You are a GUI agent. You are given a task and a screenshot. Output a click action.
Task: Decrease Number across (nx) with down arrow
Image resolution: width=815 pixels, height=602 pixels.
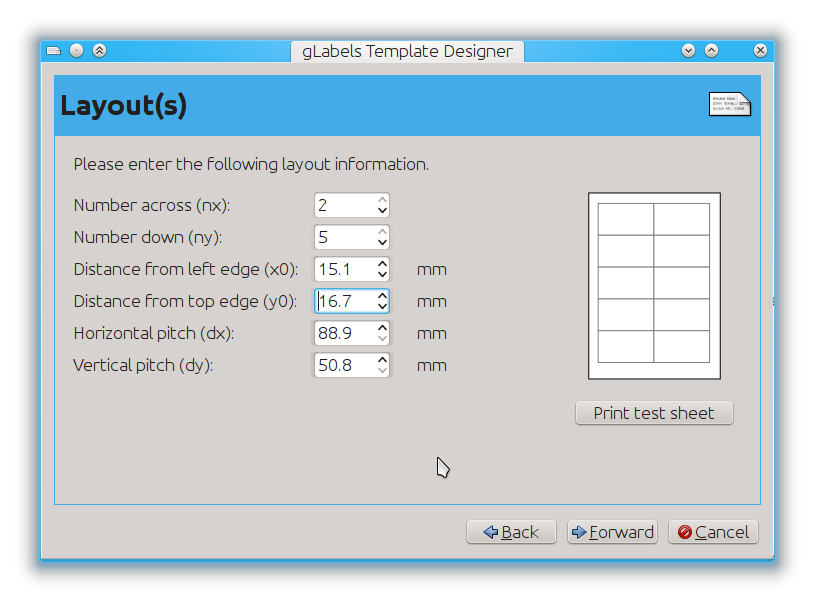383,211
